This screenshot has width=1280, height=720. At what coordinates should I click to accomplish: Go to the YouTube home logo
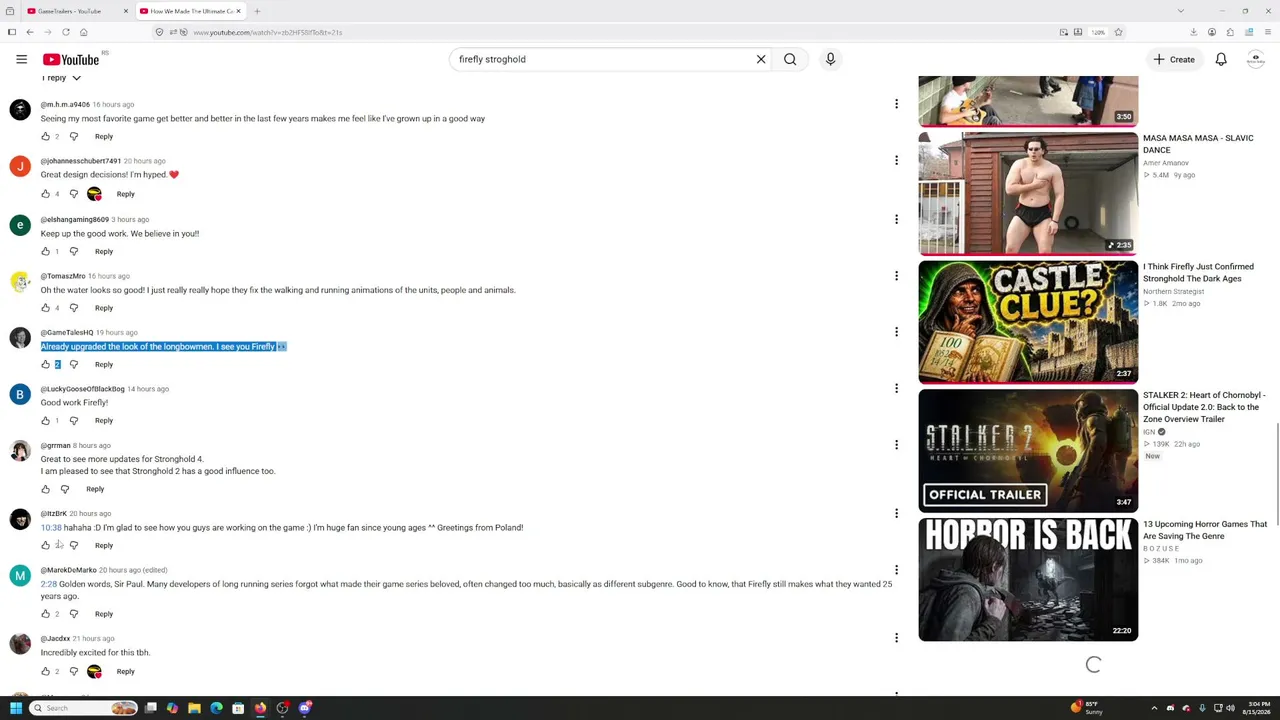tap(71, 60)
